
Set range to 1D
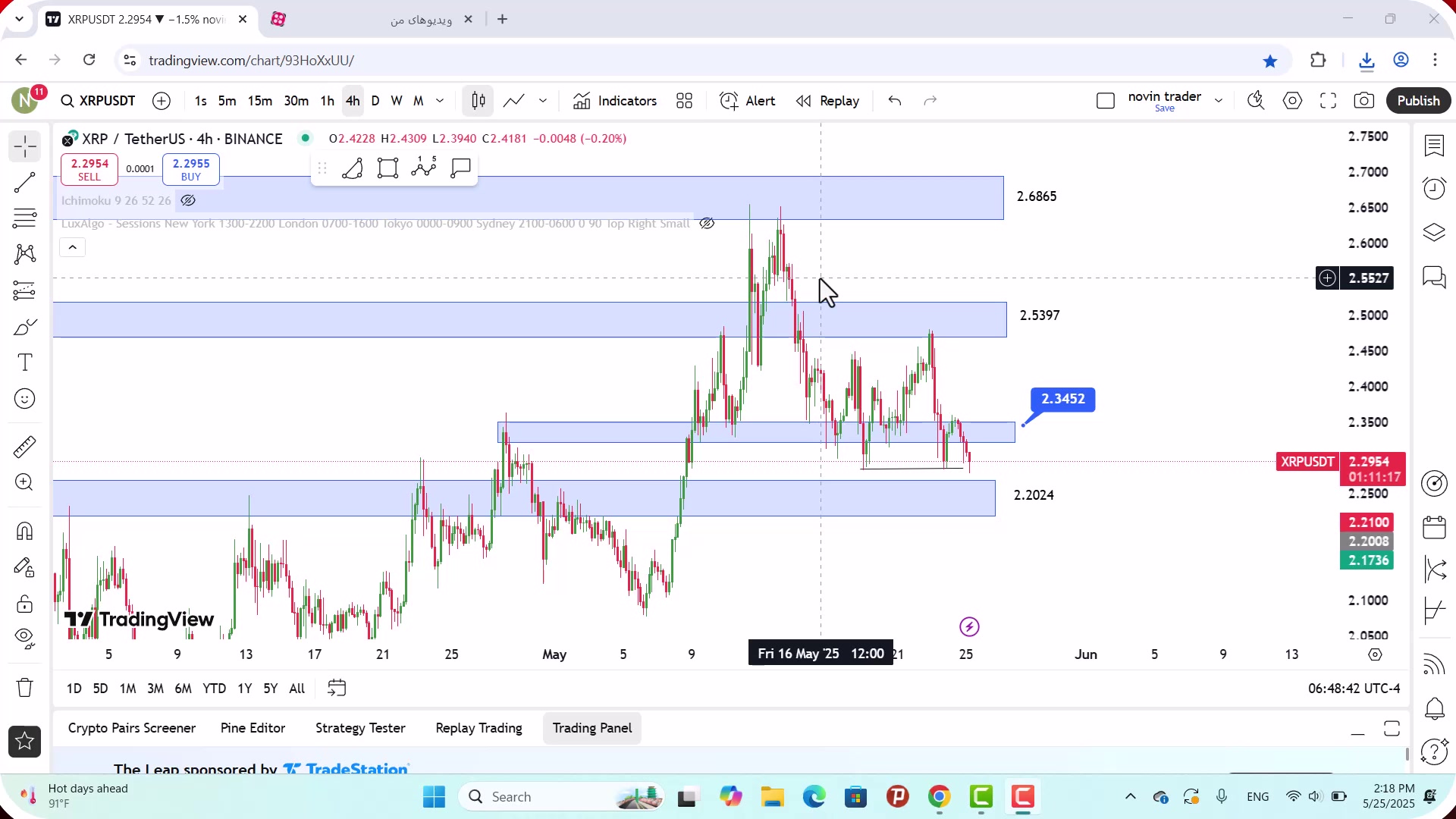pos(74,689)
